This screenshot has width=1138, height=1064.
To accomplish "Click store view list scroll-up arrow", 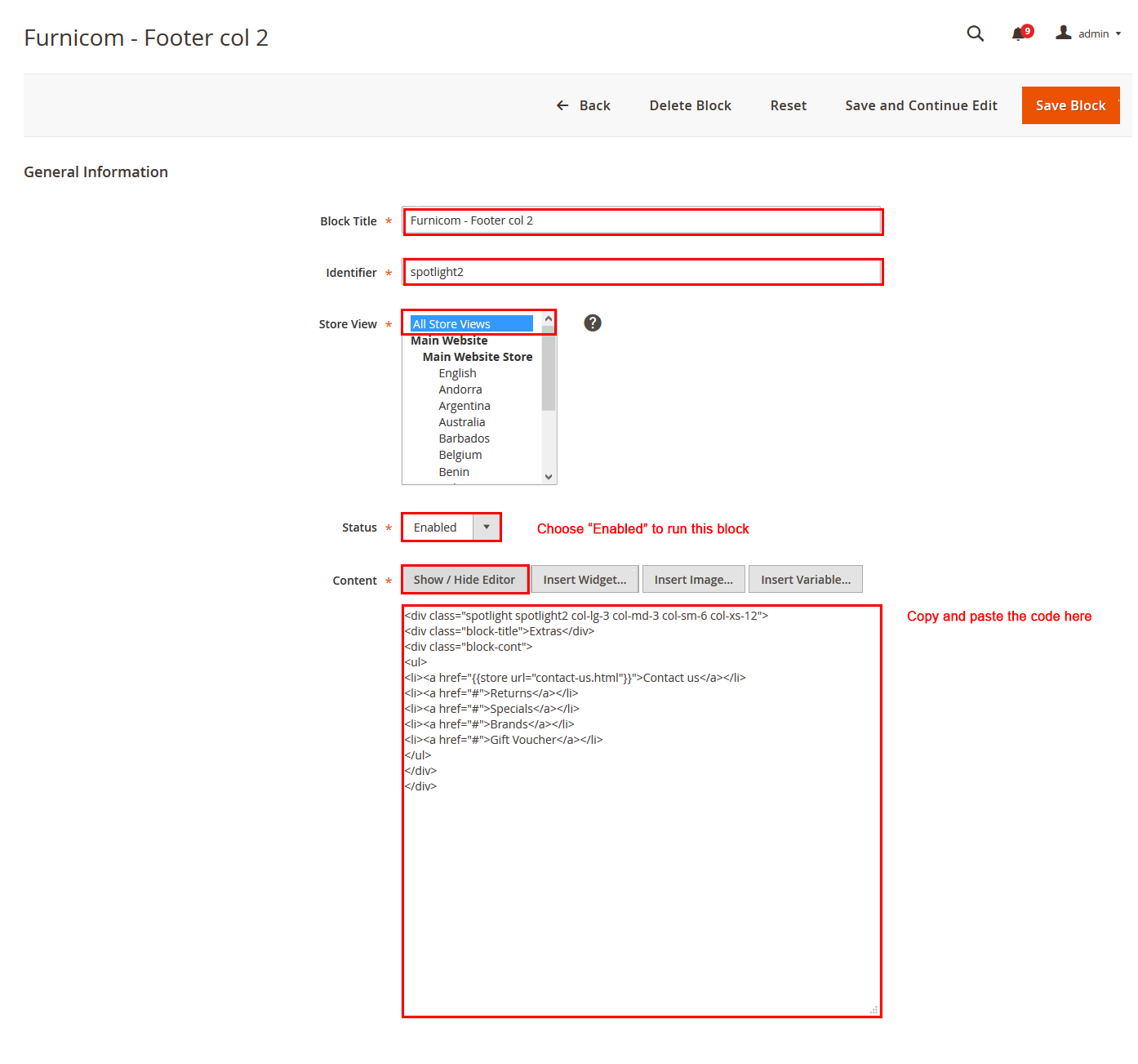I will pyautogui.click(x=549, y=318).
